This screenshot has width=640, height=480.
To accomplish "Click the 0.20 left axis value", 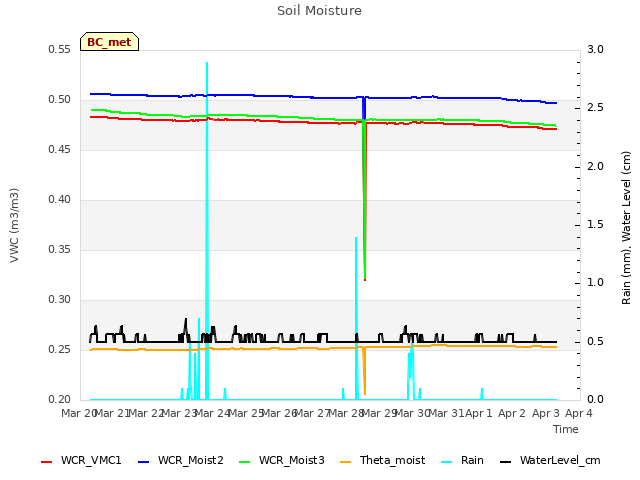I will [x=60, y=400].
